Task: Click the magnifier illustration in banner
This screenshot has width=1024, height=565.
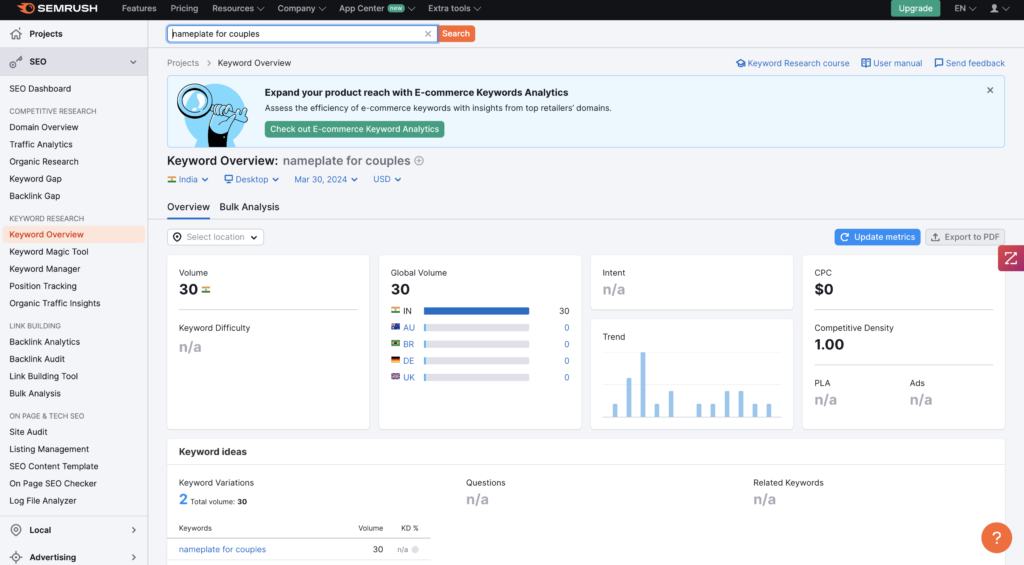Action: point(213,114)
